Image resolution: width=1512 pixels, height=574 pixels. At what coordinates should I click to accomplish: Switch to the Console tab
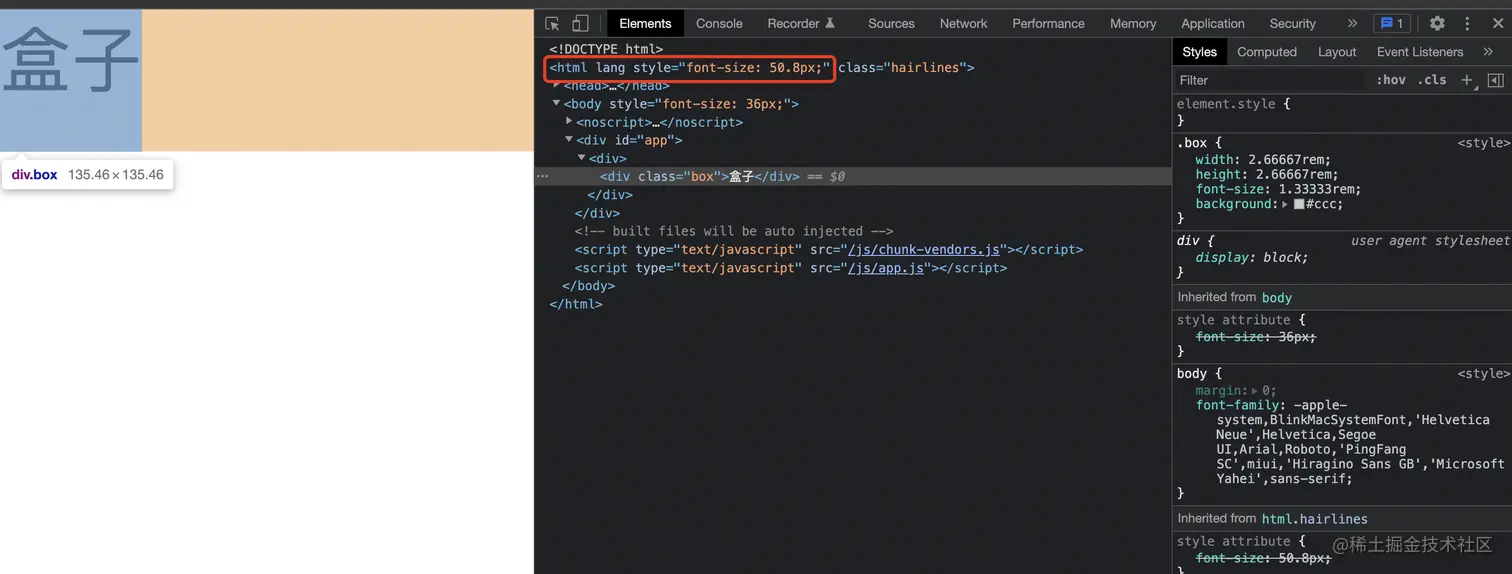pyautogui.click(x=719, y=23)
